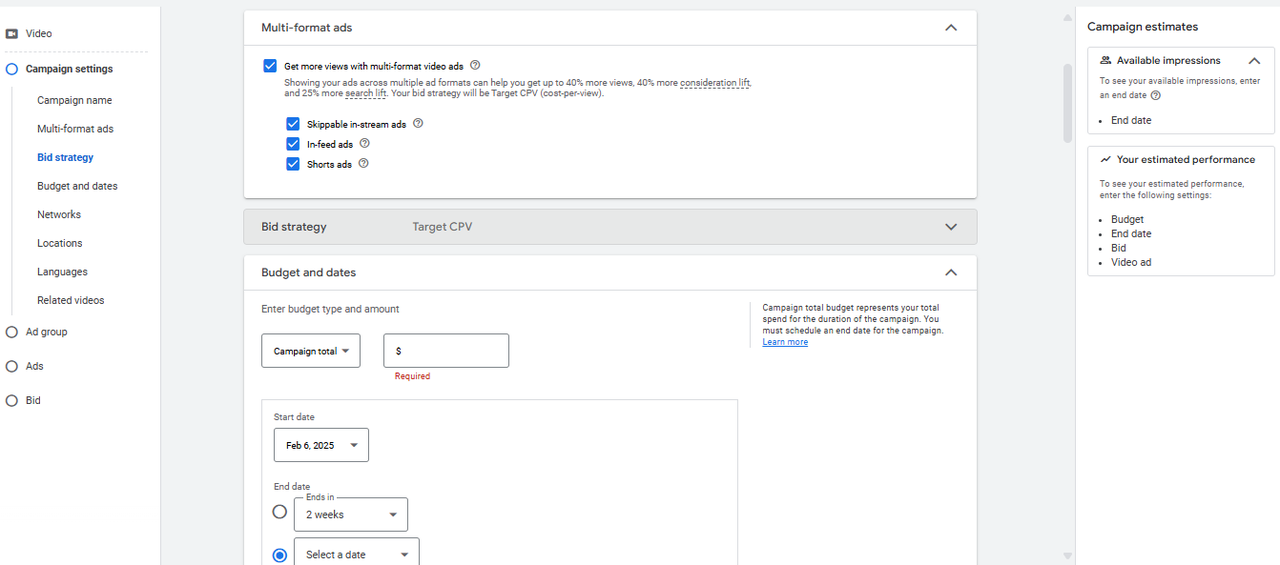The image size is (1280, 565).
Task: Open the Ad group step in sidebar
Action: [46, 332]
